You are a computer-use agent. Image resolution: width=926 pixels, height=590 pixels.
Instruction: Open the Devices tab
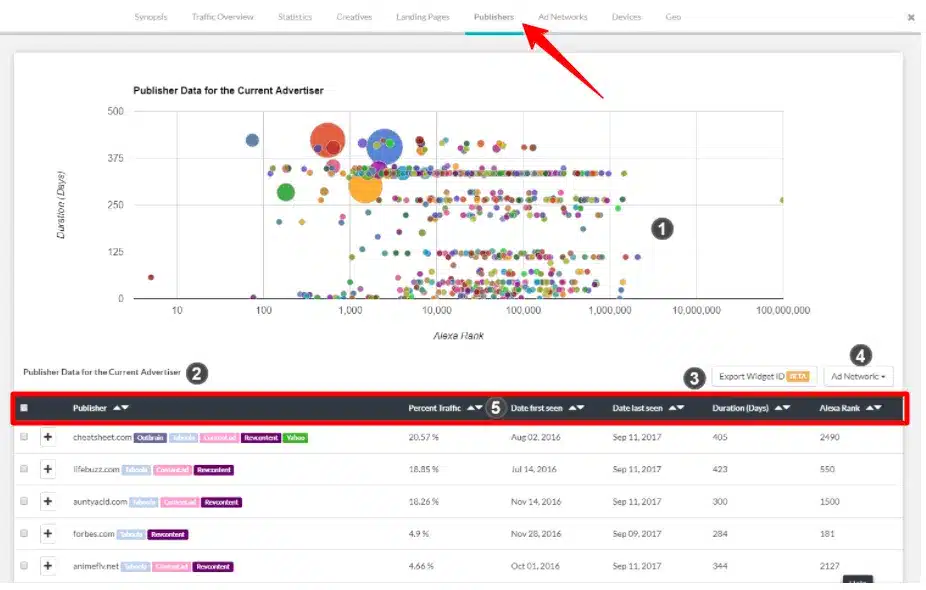point(627,17)
